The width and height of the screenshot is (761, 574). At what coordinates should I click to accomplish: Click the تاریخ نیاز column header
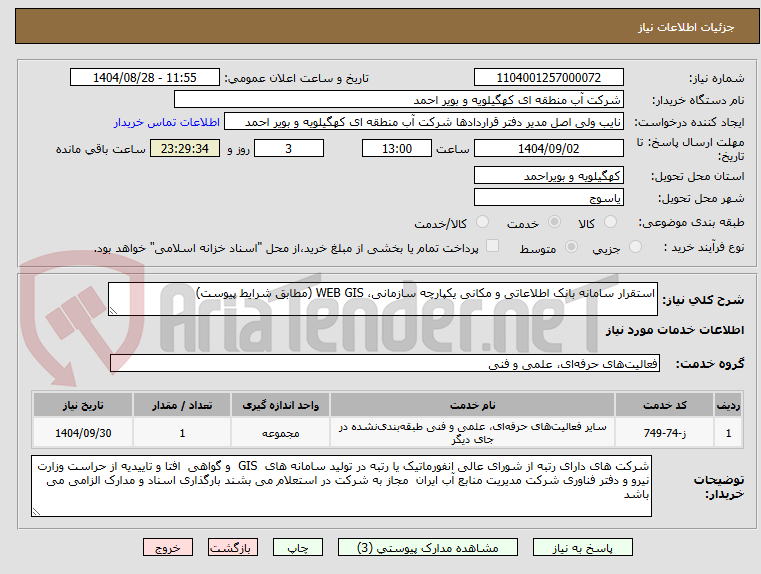(83, 405)
